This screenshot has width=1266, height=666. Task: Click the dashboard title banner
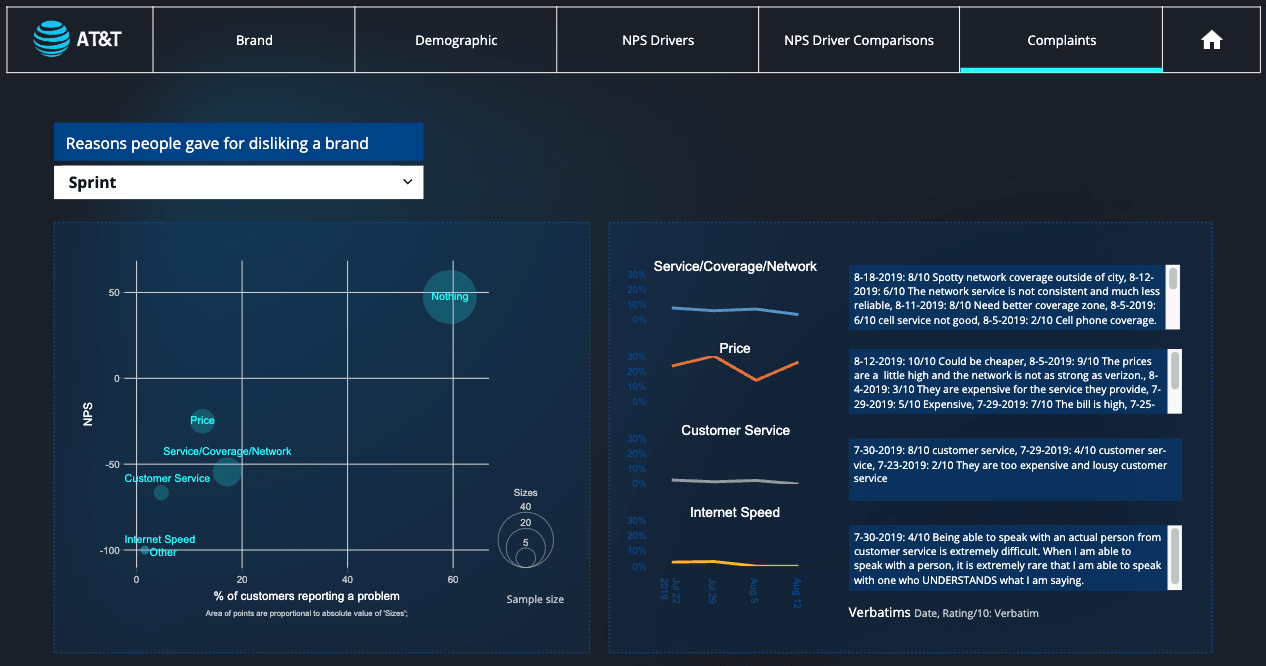(x=238, y=142)
